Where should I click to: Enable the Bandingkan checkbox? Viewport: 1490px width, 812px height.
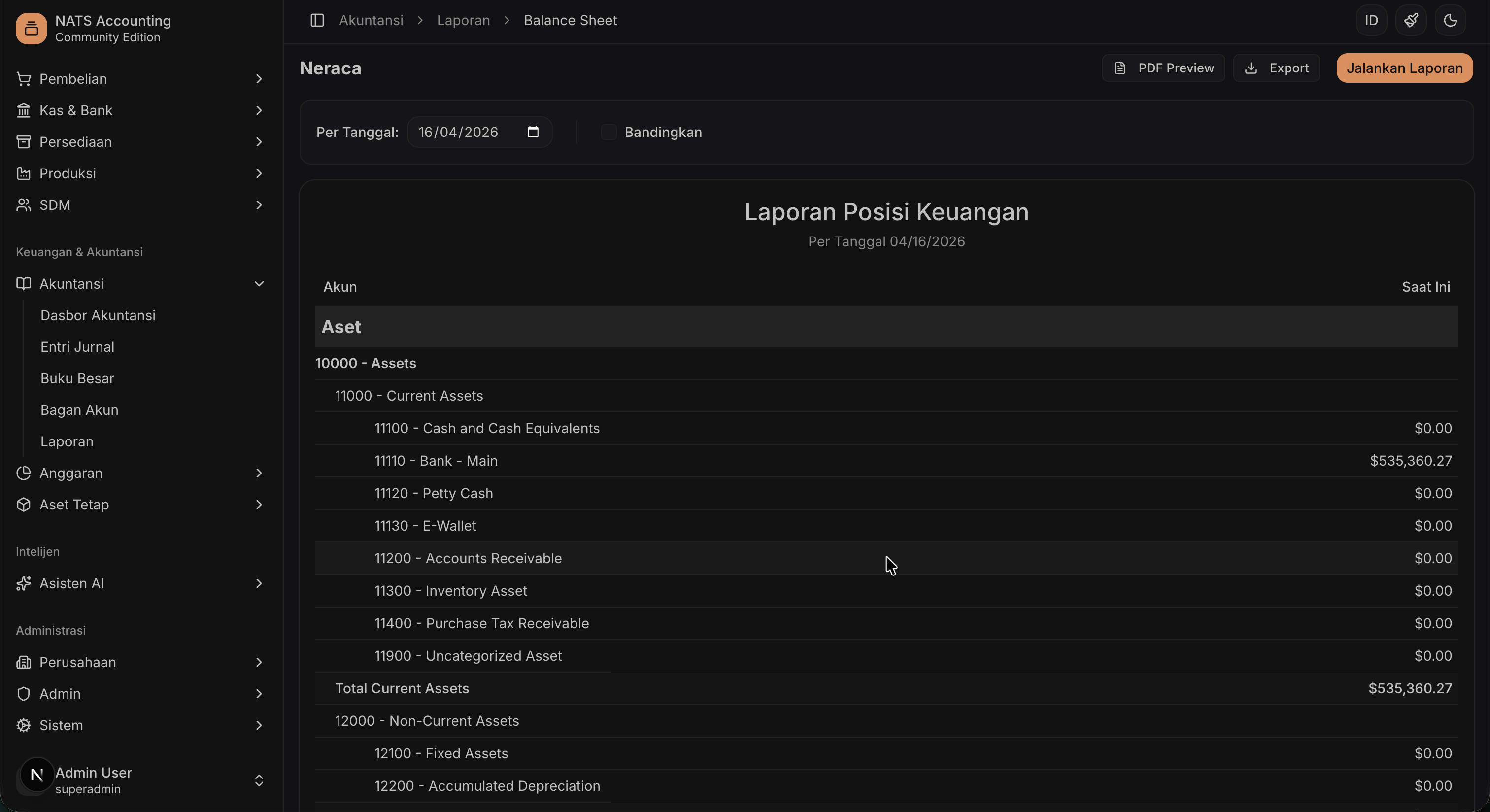click(x=609, y=132)
